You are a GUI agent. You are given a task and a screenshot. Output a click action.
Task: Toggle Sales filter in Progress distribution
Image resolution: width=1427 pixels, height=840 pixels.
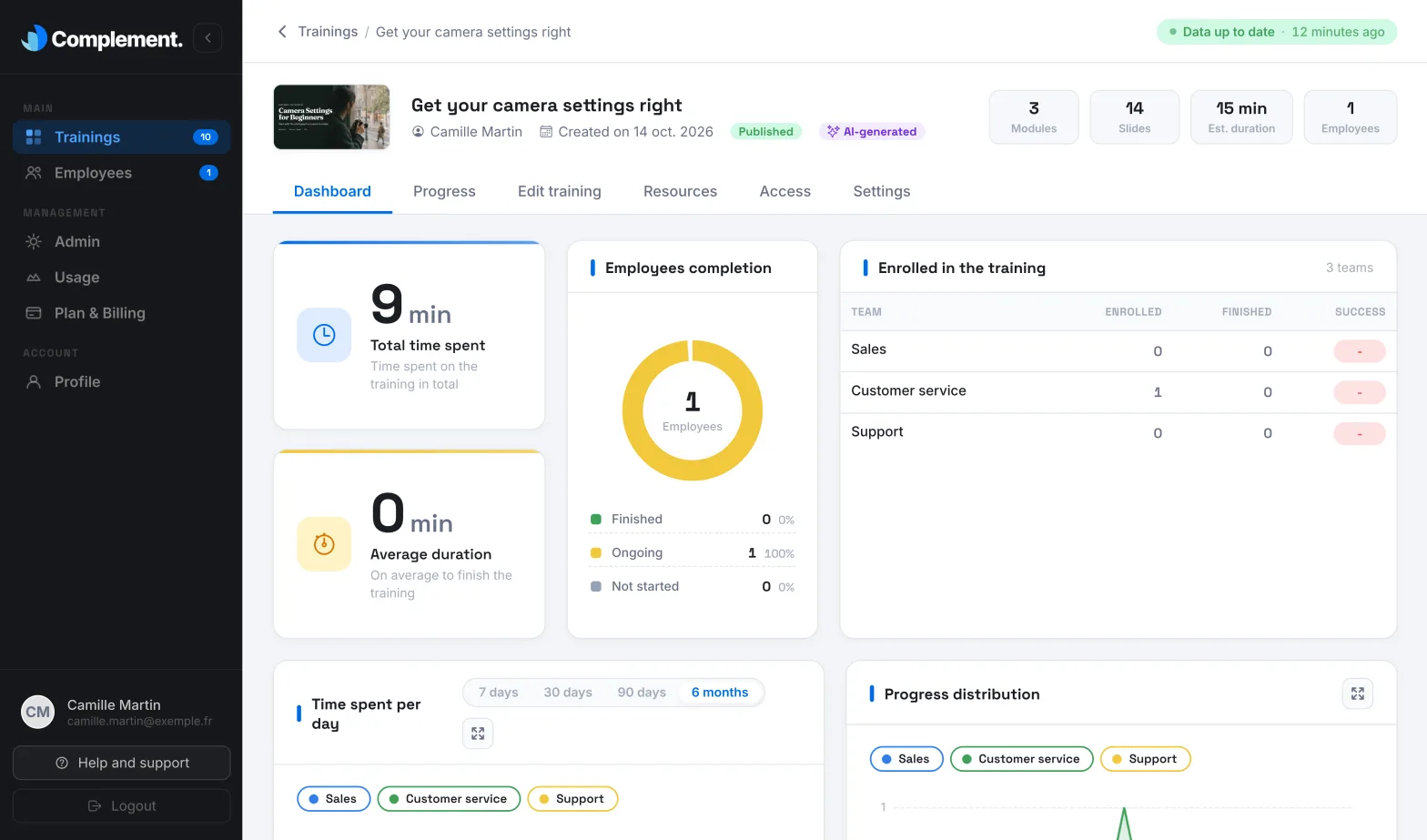point(906,759)
